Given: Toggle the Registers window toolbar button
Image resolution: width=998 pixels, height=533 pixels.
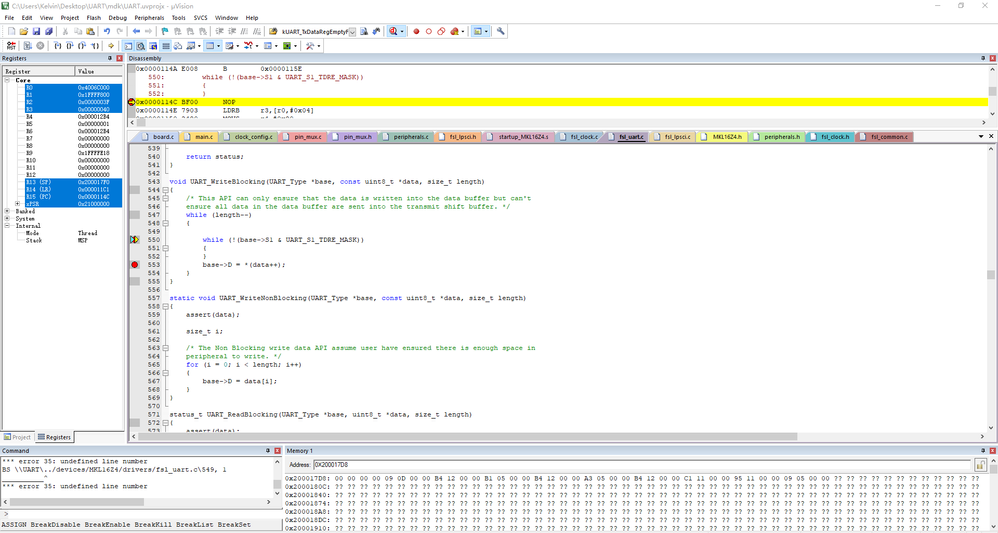Looking at the screenshot, I should [165, 46].
